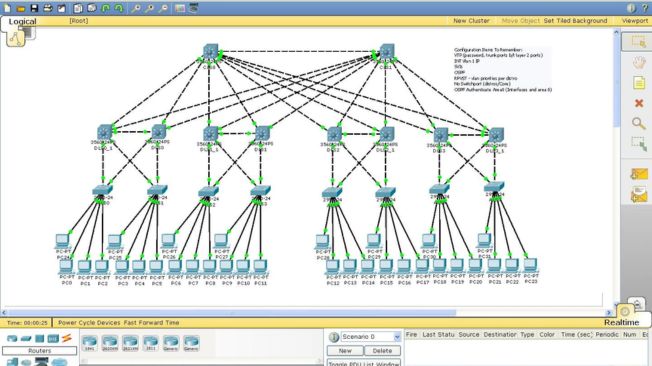Click the Delete scenario button

pyautogui.click(x=382, y=351)
